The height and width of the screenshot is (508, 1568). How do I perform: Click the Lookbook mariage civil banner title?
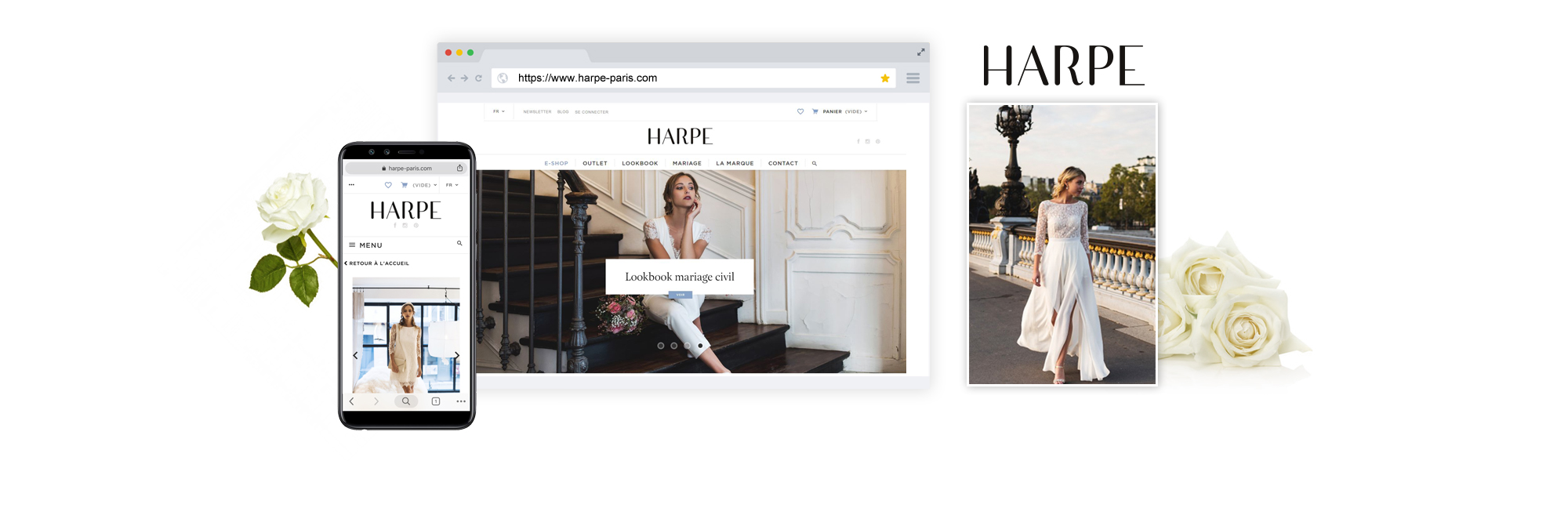(x=680, y=277)
